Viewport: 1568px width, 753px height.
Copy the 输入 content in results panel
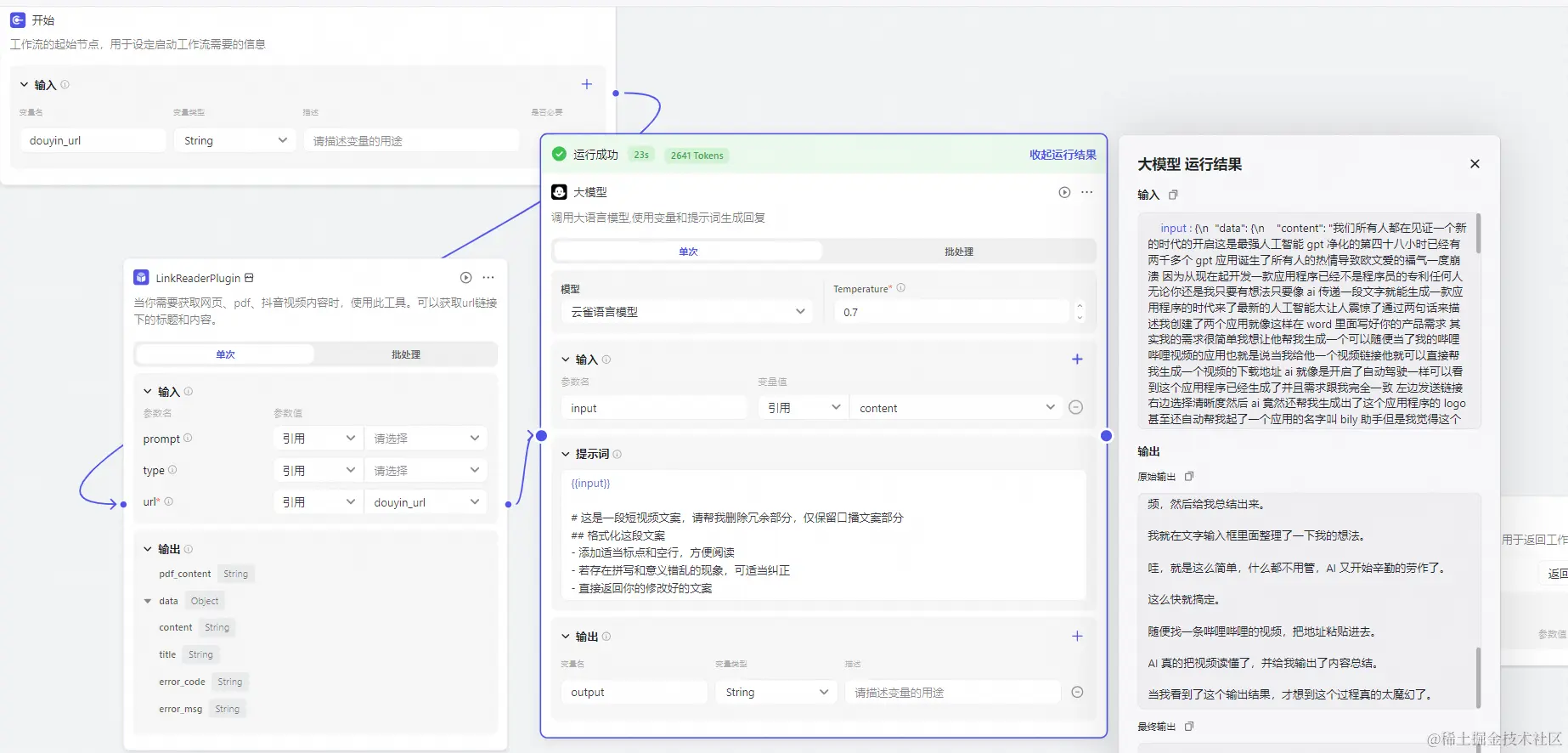pyautogui.click(x=1173, y=195)
